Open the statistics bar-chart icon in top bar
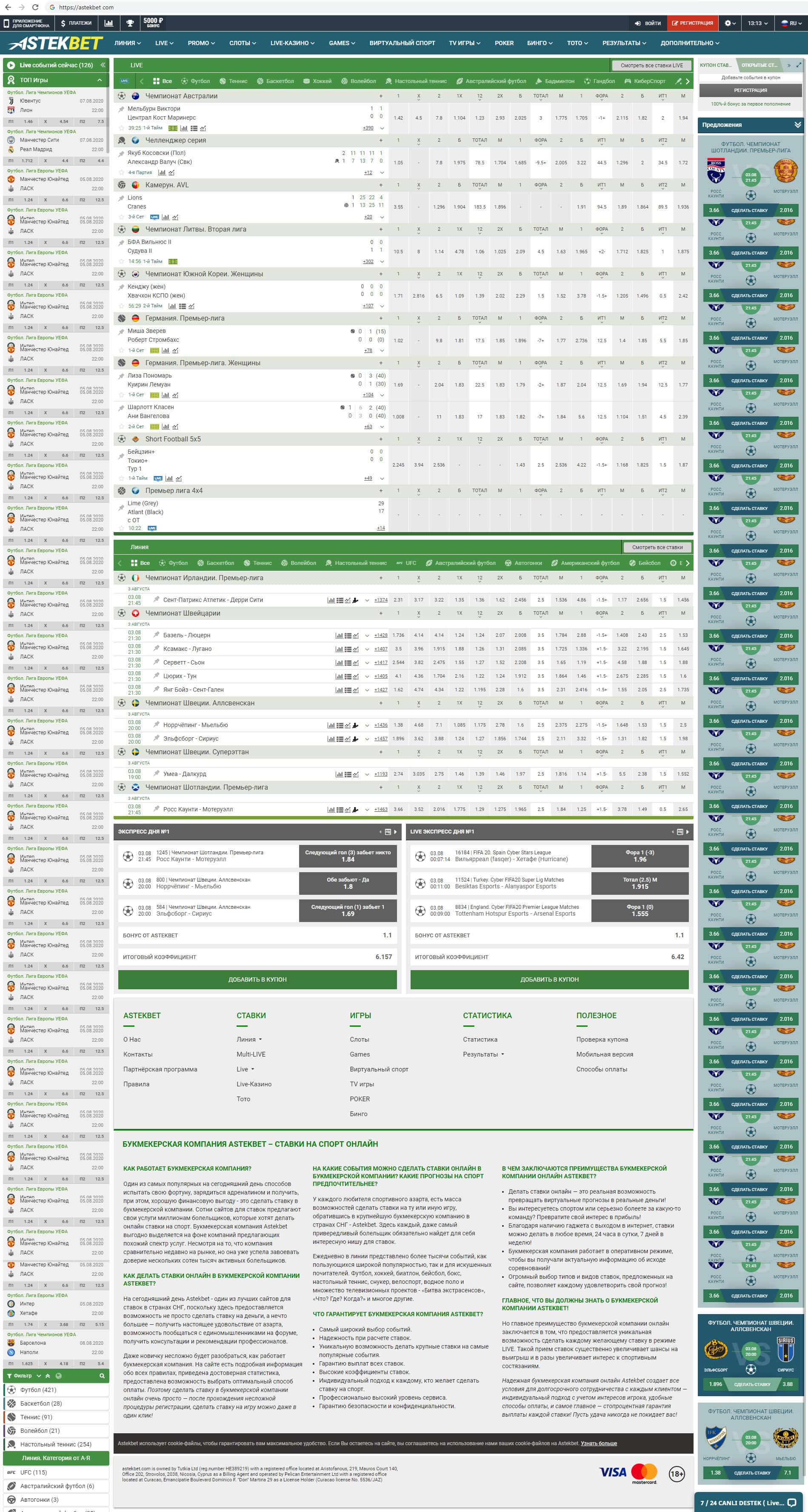808x1512 pixels. click(x=108, y=23)
